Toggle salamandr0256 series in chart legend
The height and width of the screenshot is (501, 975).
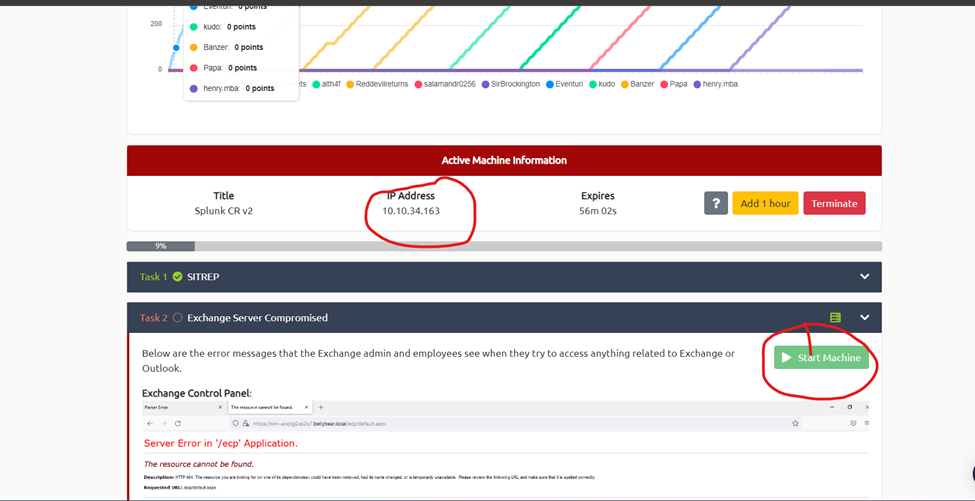pos(445,84)
